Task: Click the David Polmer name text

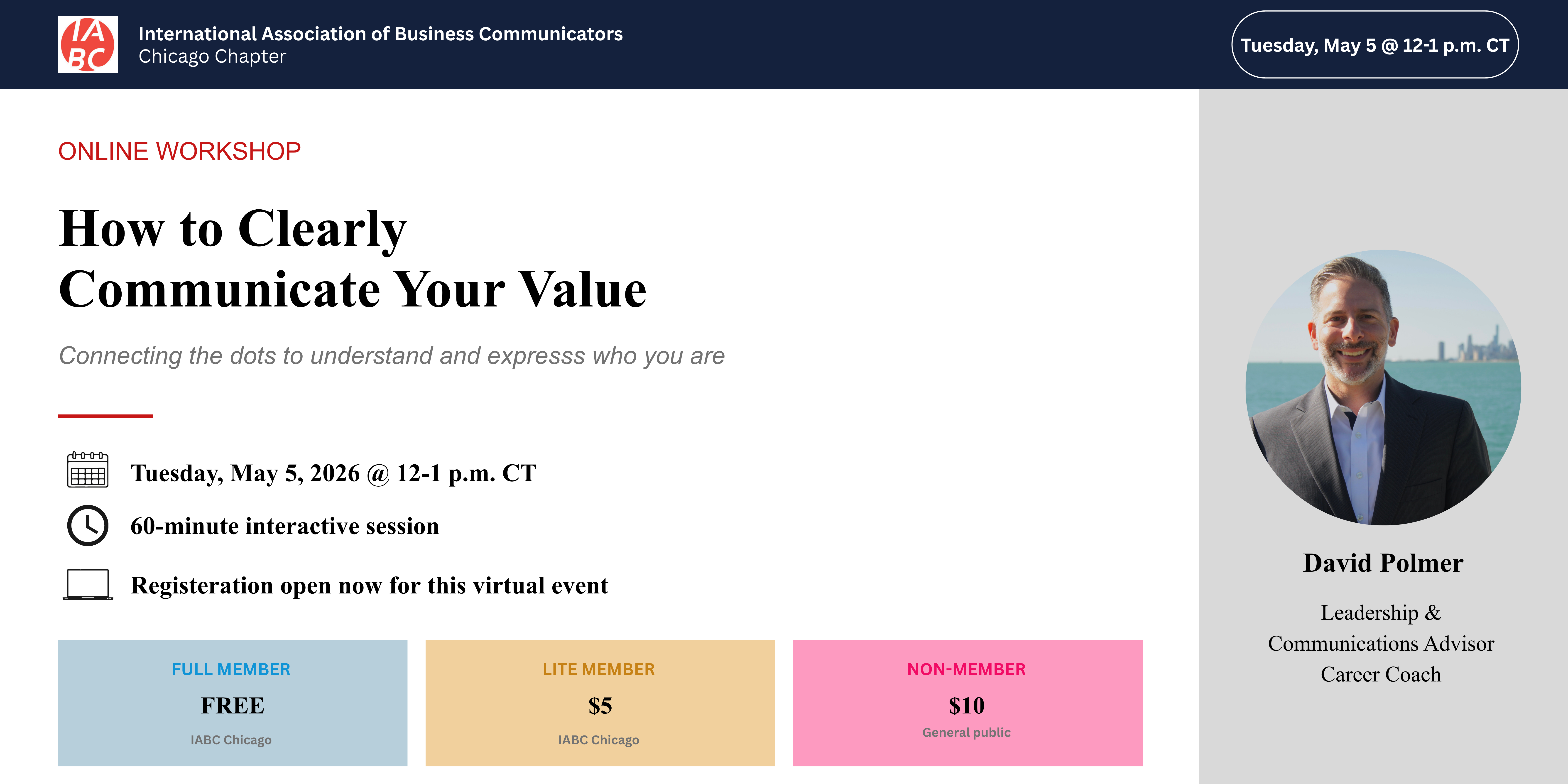Action: pos(1383,563)
